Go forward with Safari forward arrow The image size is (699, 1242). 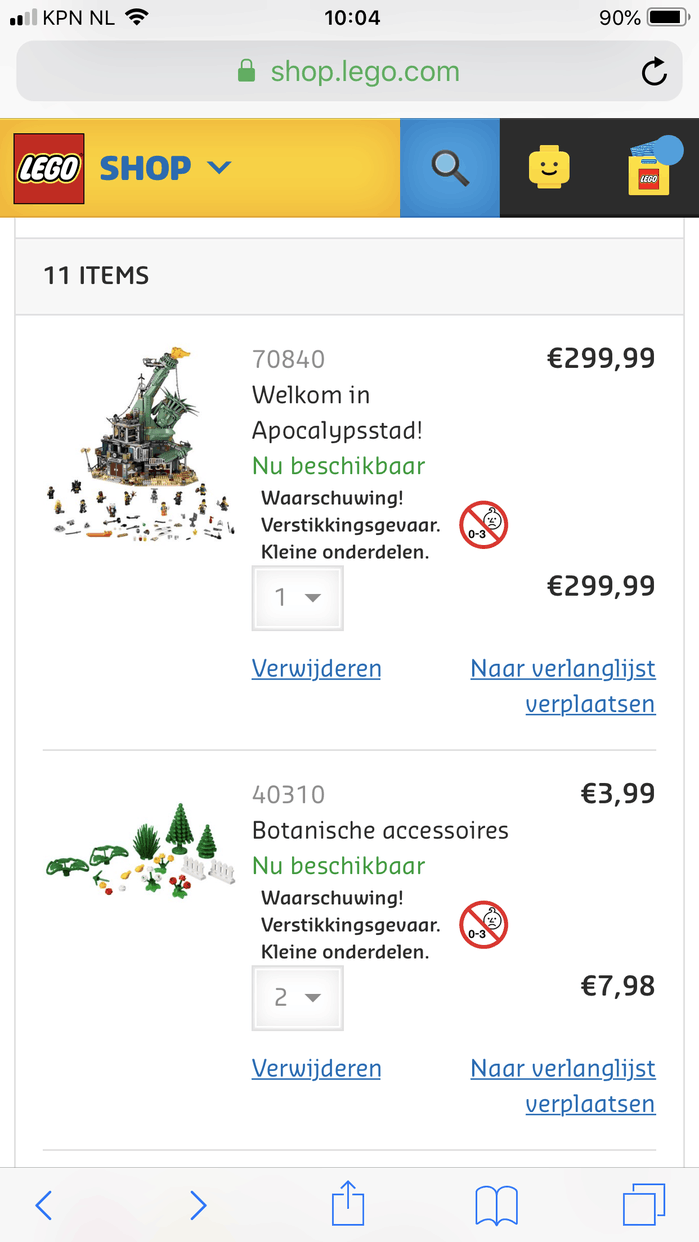pyautogui.click(x=198, y=1204)
